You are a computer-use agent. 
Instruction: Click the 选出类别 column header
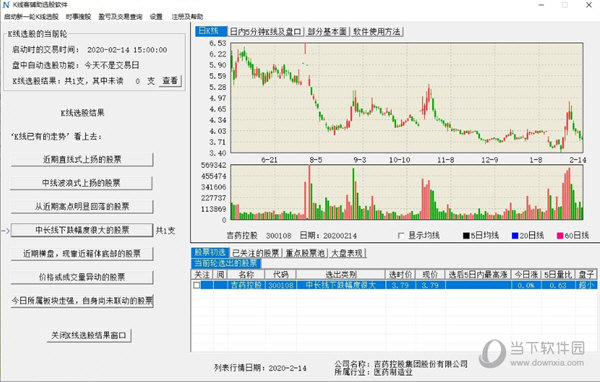tap(341, 274)
